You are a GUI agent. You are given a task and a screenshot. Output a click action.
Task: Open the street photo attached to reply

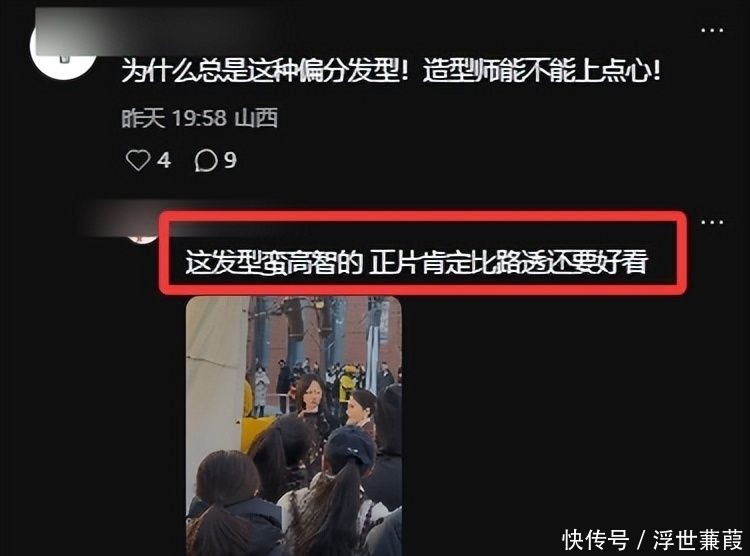click(294, 426)
